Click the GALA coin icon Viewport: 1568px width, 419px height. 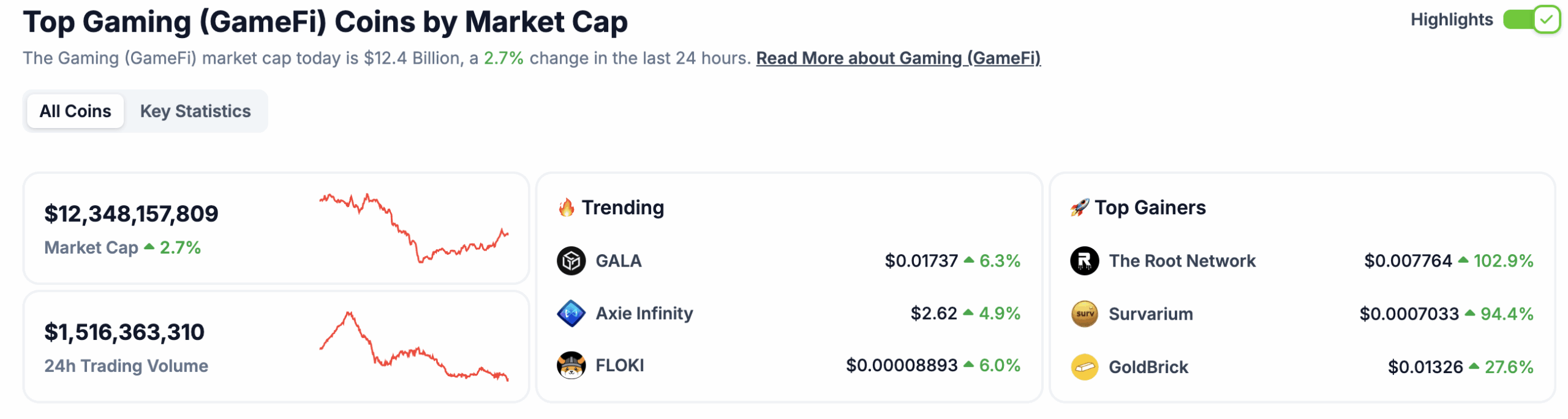[571, 260]
